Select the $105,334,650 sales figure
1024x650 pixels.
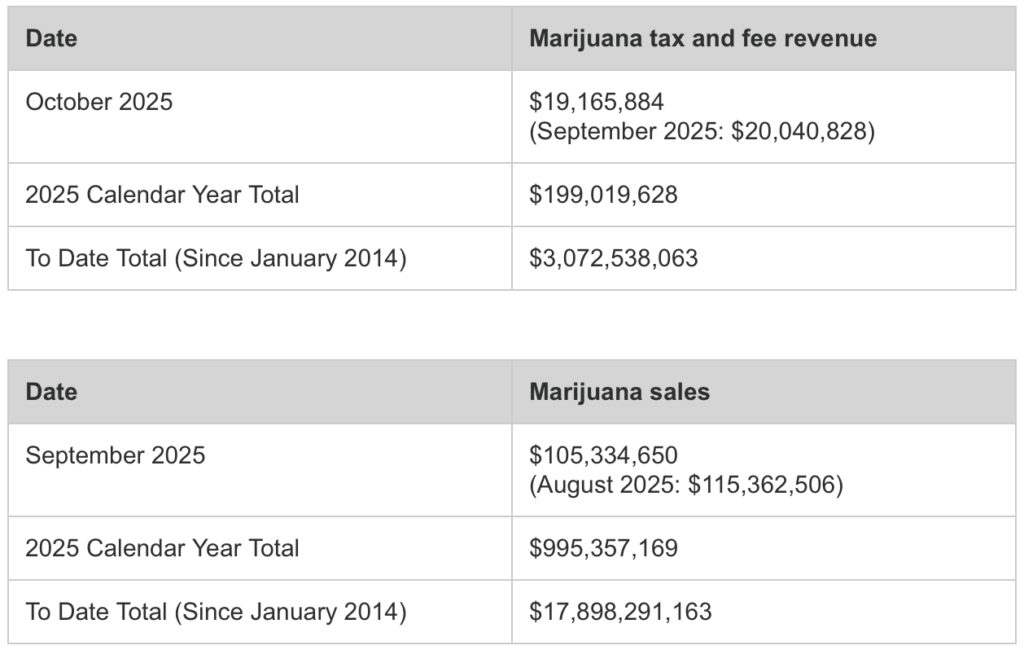(603, 456)
